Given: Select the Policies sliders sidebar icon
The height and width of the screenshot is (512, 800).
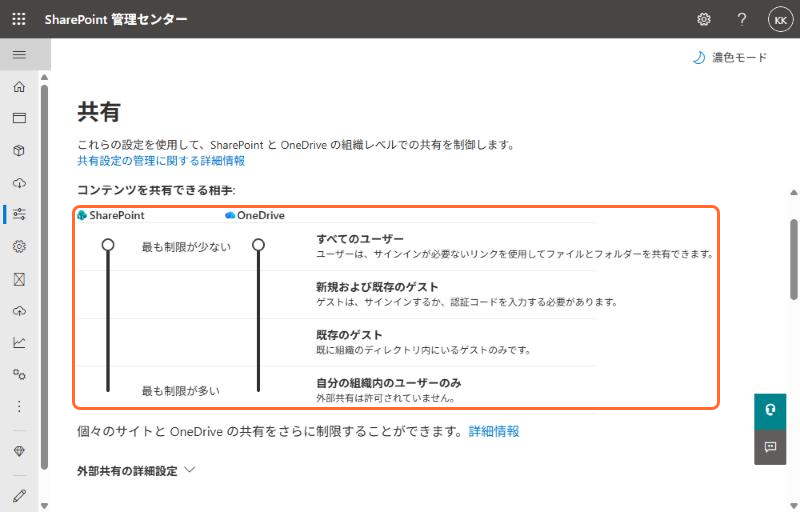Looking at the screenshot, I should (x=19, y=214).
